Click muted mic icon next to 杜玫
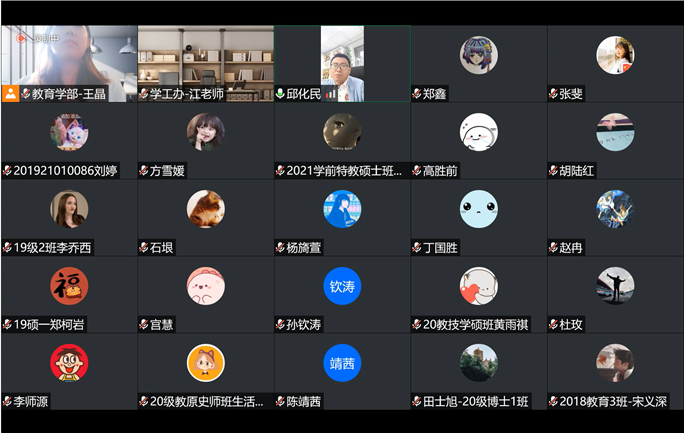Screen dimensions: 684x433 pyautogui.click(x=553, y=324)
